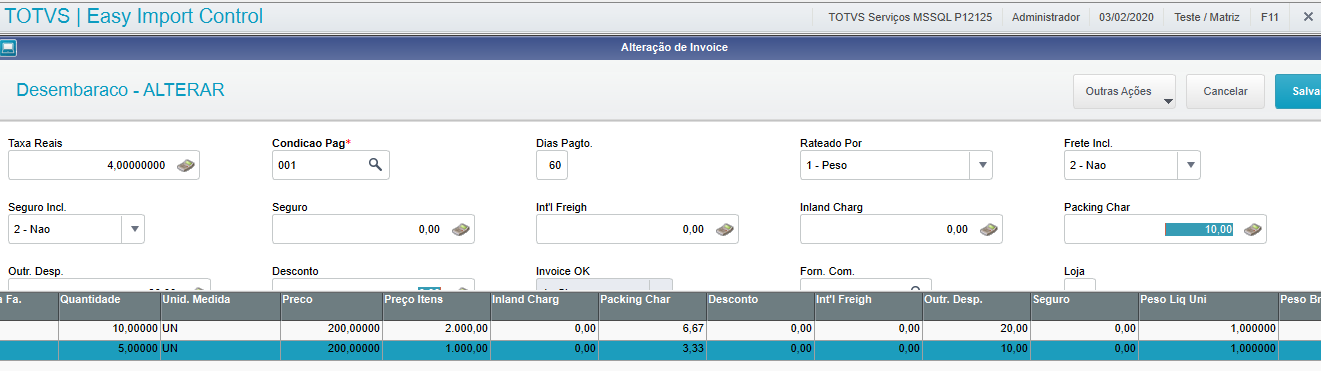Click the Administrador user label
The height and width of the screenshot is (371, 1321).
1046,17
